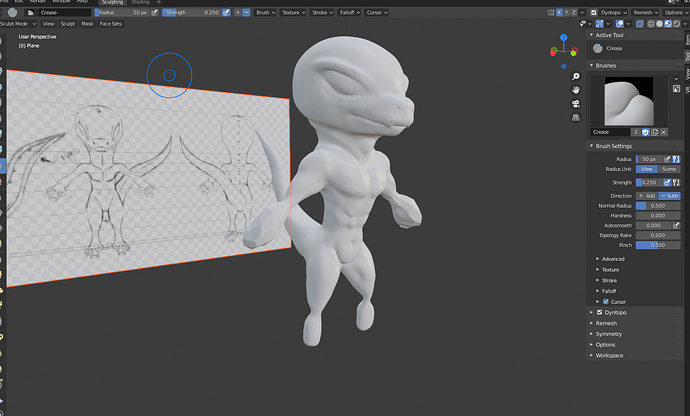Viewport: 690px width, 416px height.
Task: Open the Falloff dropdown in header
Action: [x=350, y=12]
